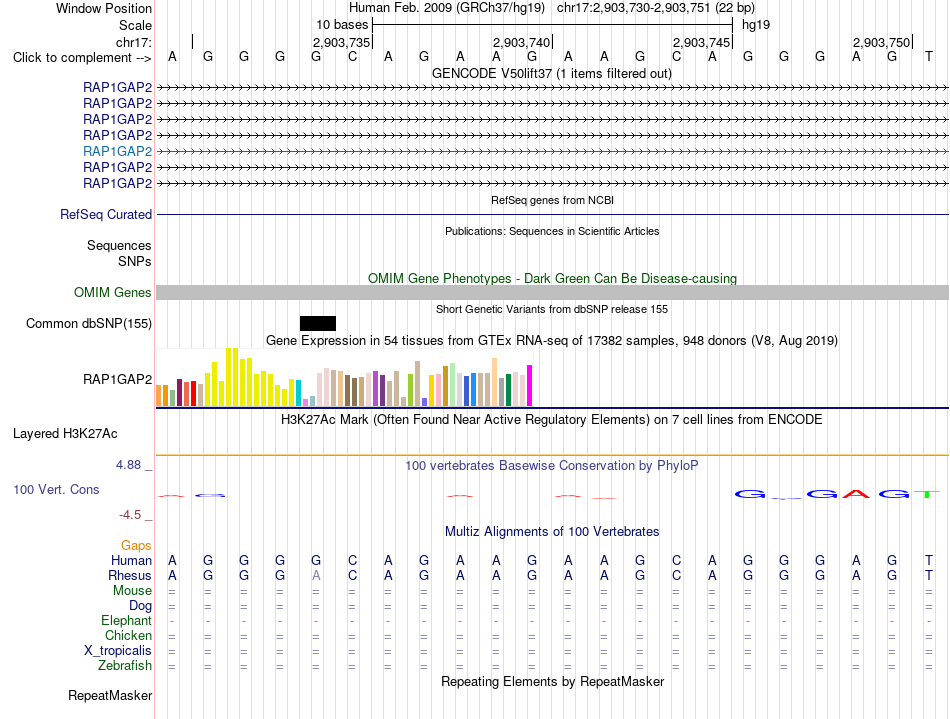
Task: Click the magenta bar in GTEx expression chart
Action: [530, 385]
